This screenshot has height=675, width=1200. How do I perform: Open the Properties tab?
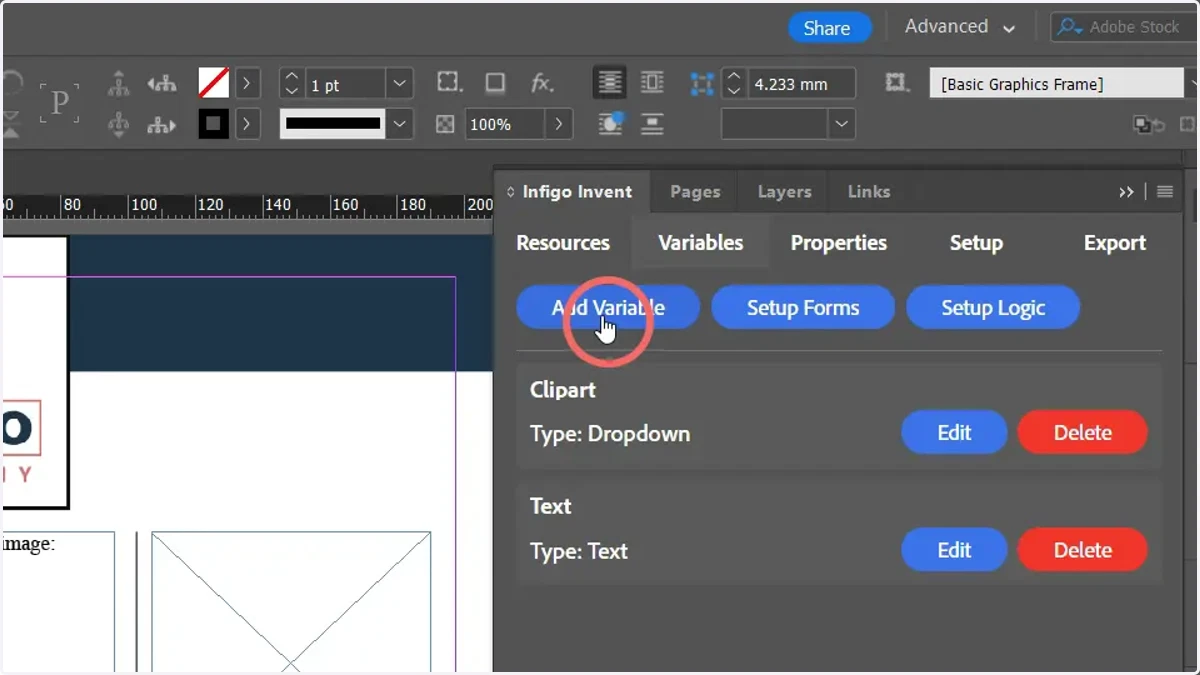[x=838, y=243]
